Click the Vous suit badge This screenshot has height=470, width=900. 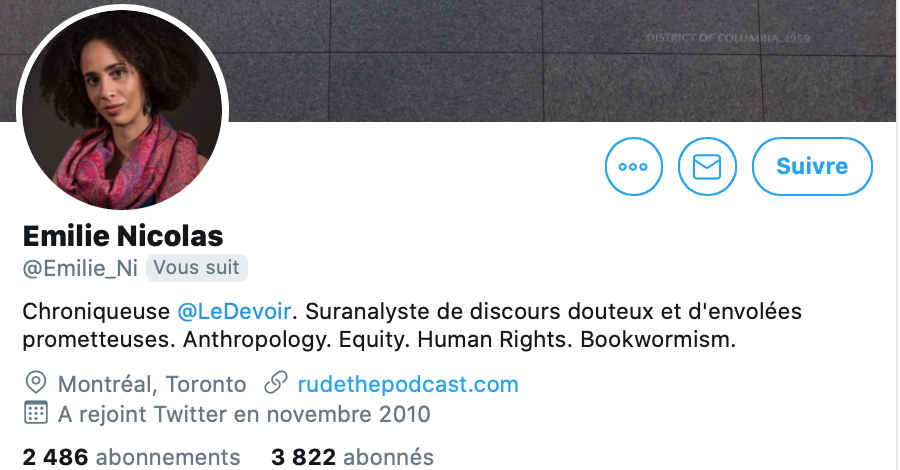click(x=197, y=268)
